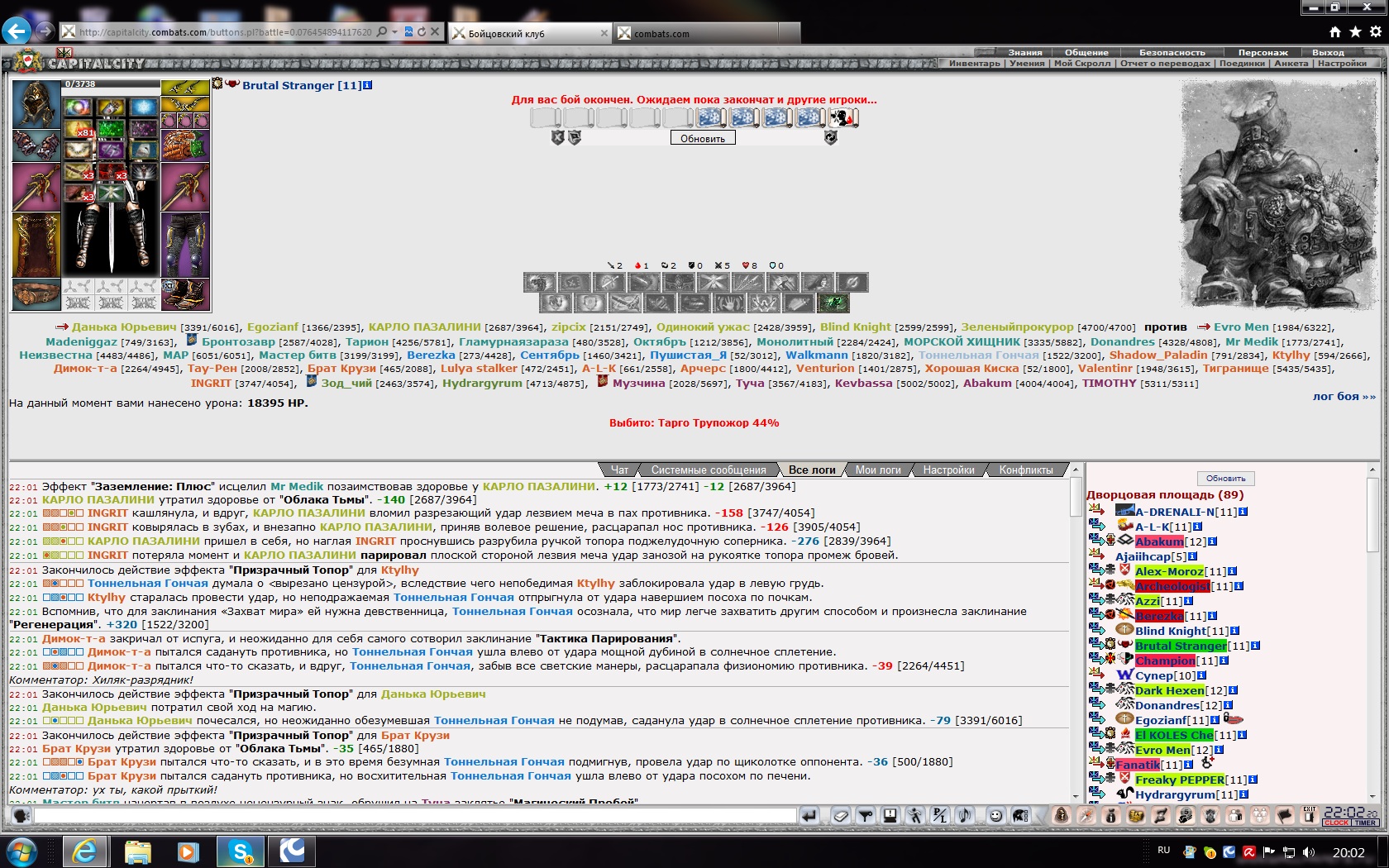This screenshot has height=868, width=1389.
Task: Click Dark Hexen[12] in the player list
Action: tap(1181, 690)
